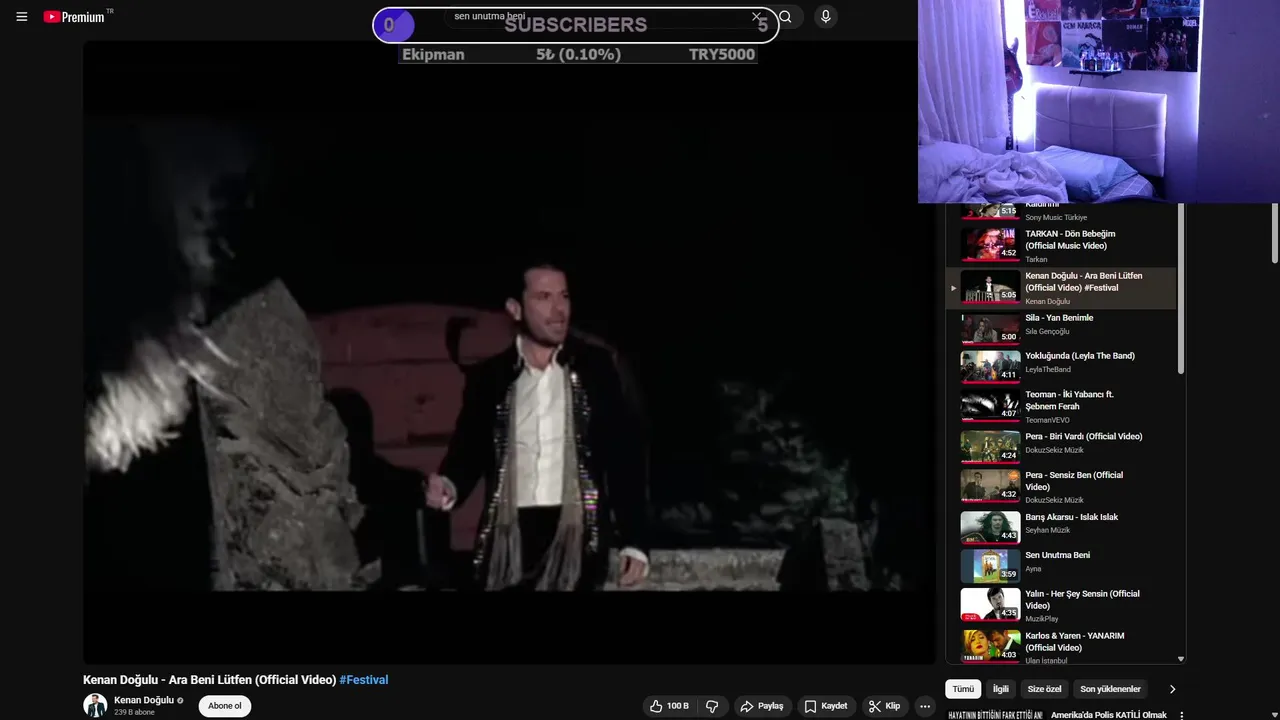The width and height of the screenshot is (1280, 720).
Task: Share the video via Paylaş
Action: coord(761,706)
